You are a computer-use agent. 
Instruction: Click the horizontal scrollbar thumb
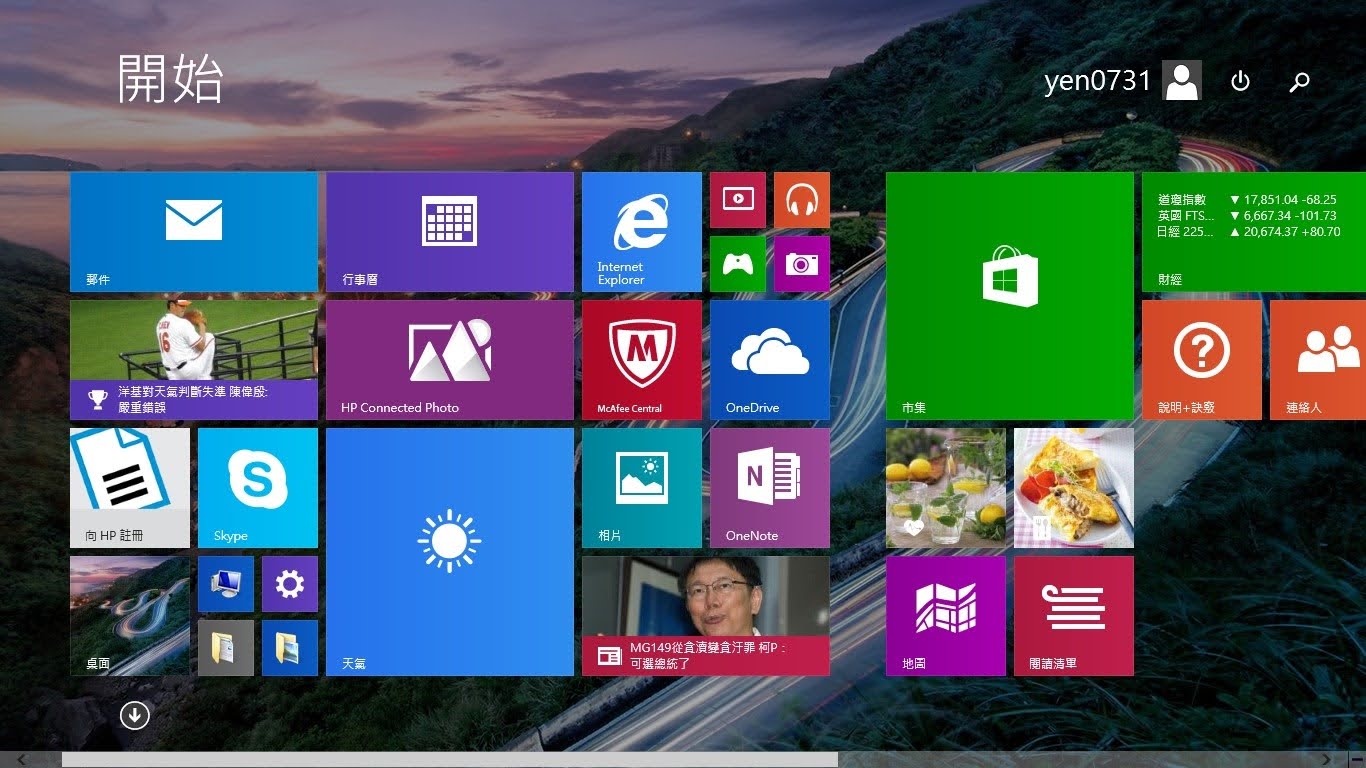[450, 760]
